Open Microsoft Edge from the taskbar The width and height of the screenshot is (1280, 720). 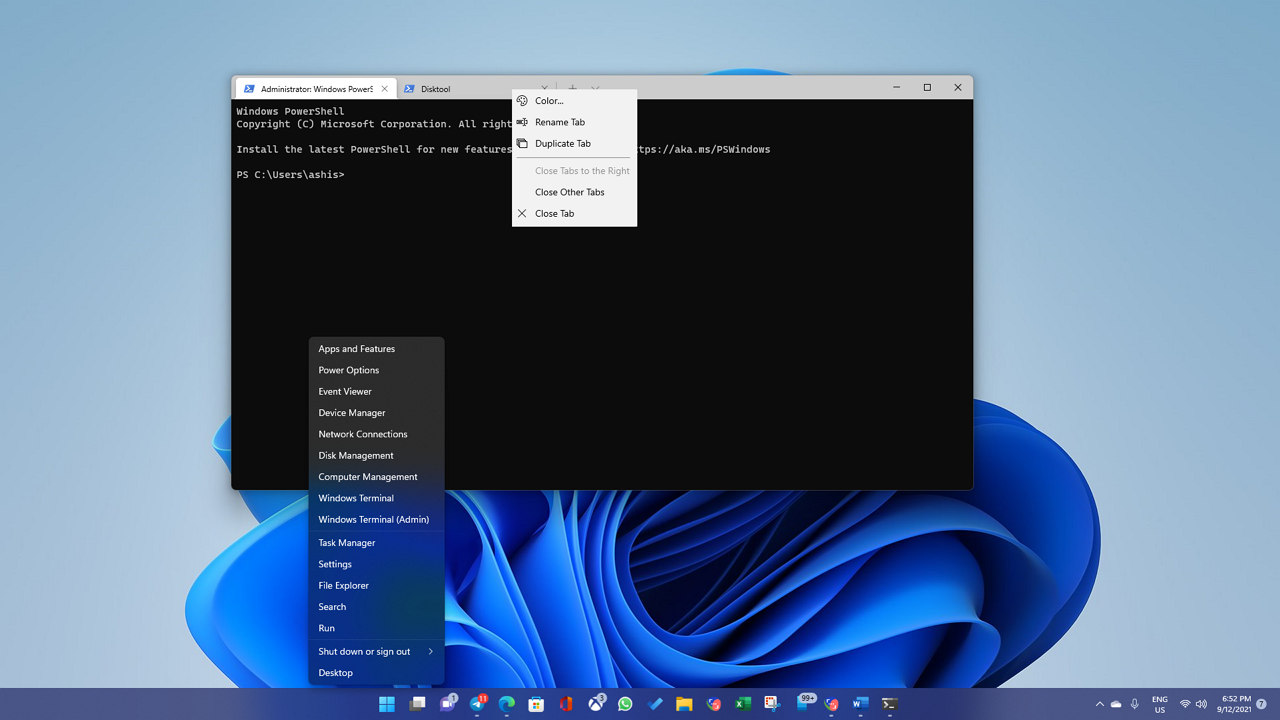click(x=507, y=704)
